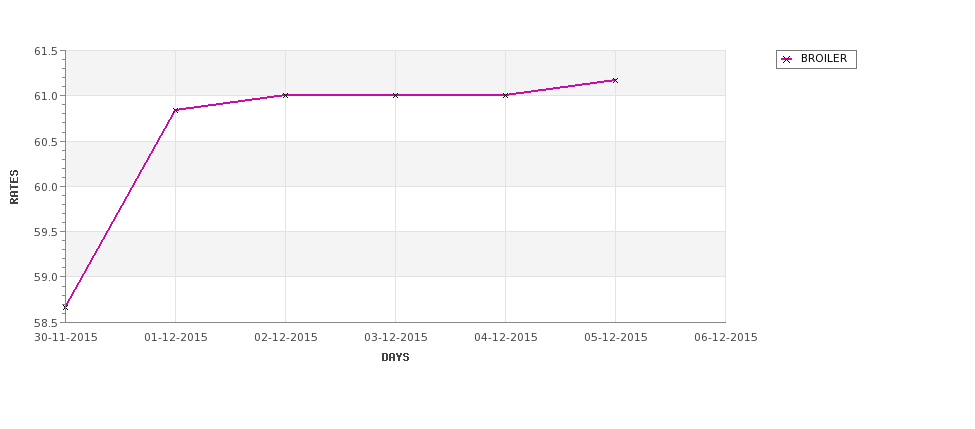Click the 06-12-2015 x-axis label

point(726,338)
